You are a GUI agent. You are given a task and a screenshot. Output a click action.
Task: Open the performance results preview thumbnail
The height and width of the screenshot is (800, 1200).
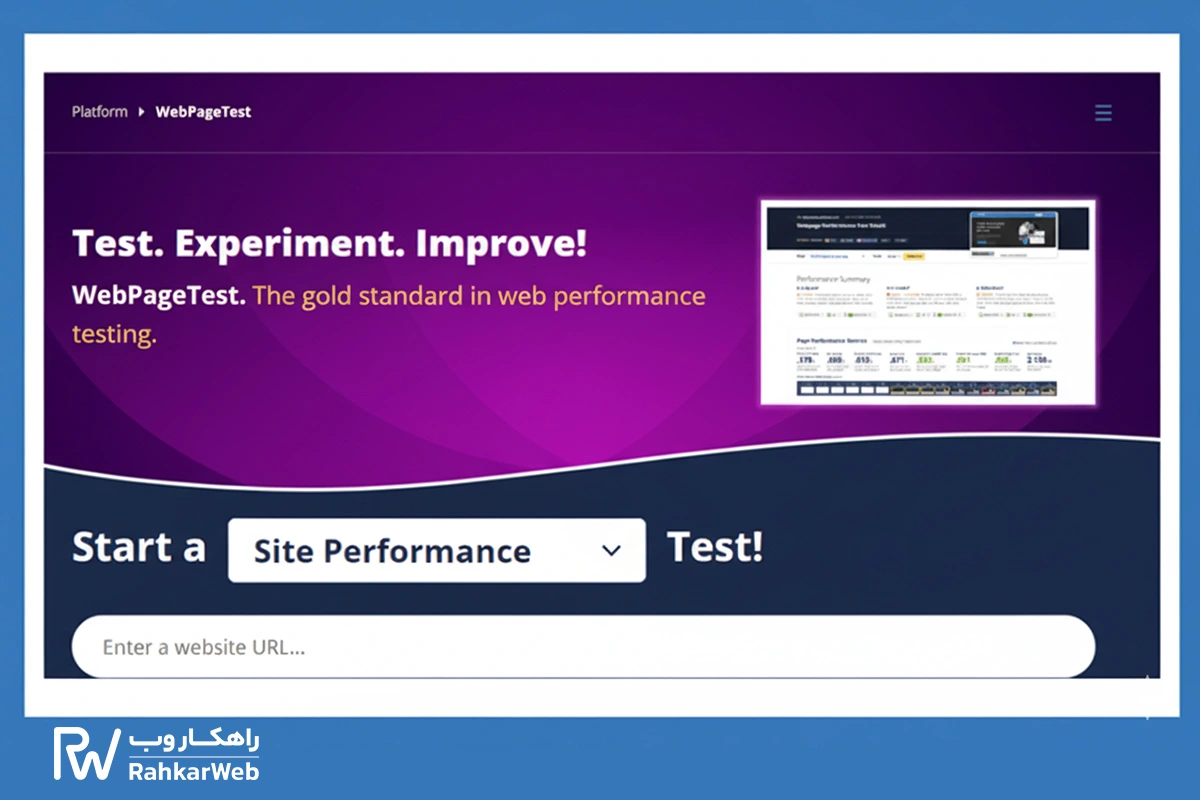point(928,302)
